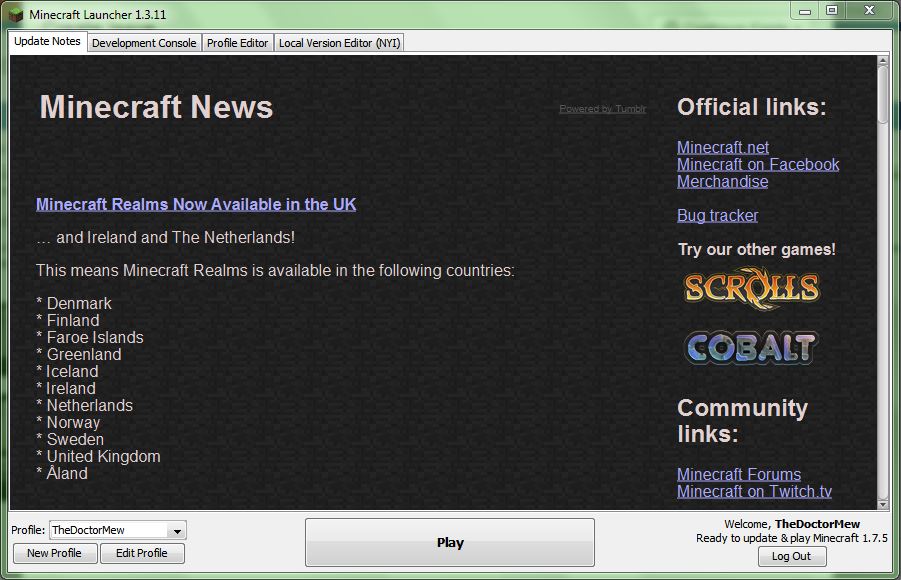The width and height of the screenshot is (901, 580).
Task: Minimize the launcher window
Action: tap(804, 10)
